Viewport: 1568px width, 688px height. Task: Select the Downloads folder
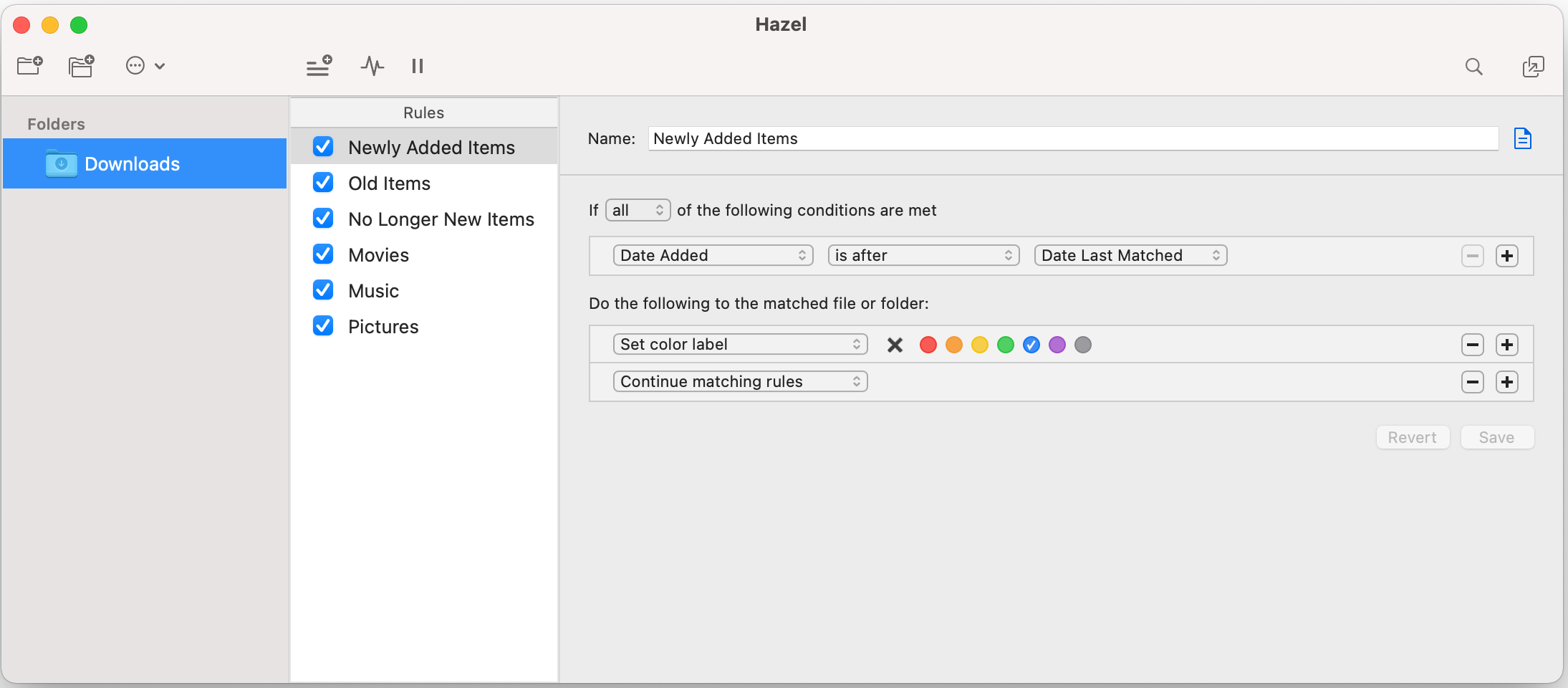[145, 163]
